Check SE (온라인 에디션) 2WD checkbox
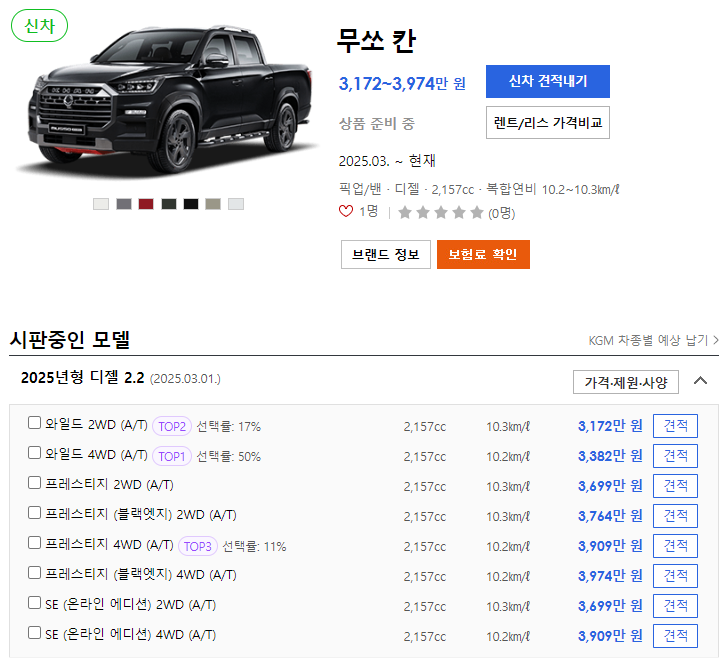The width and height of the screenshot is (727, 670). coord(34,603)
